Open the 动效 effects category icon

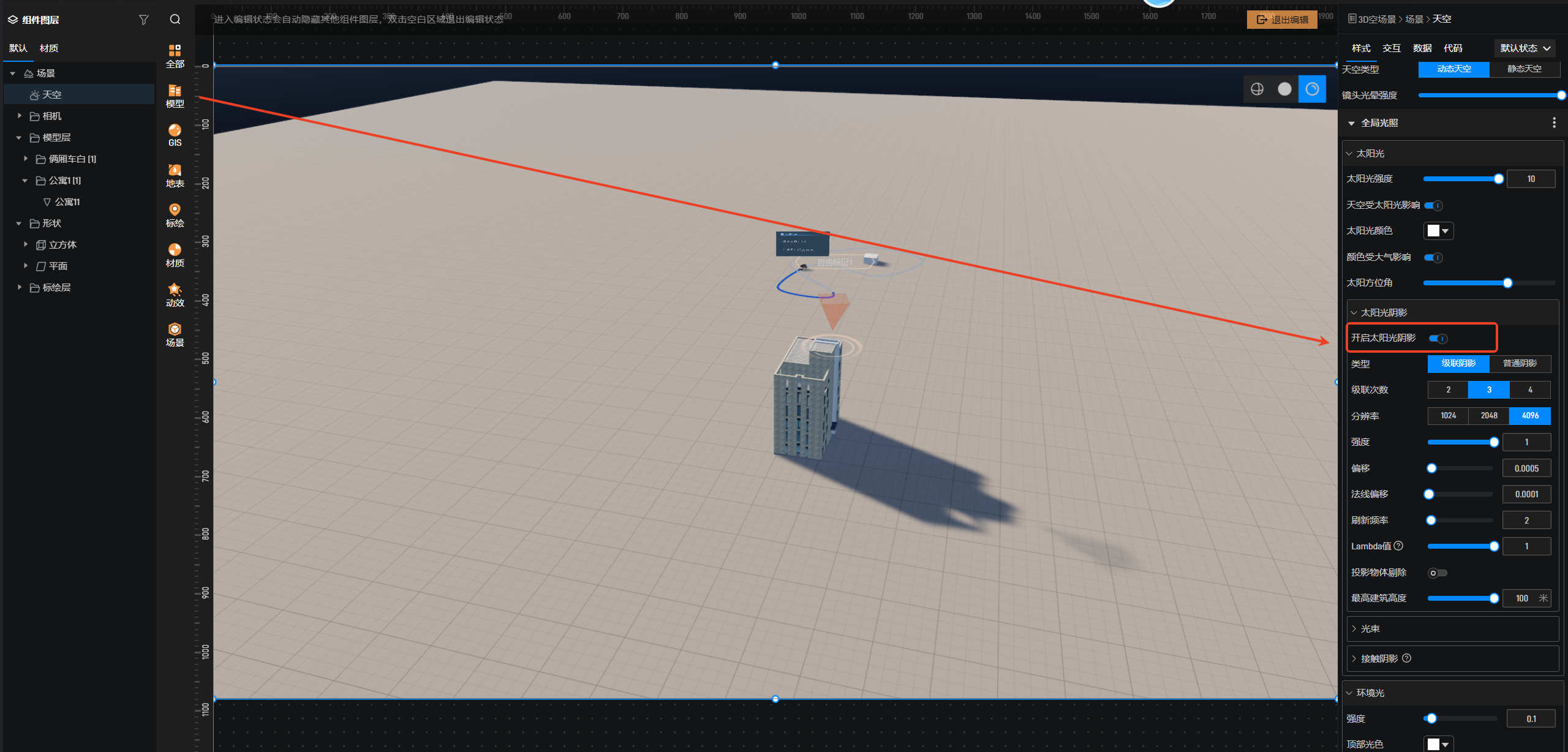tap(175, 295)
